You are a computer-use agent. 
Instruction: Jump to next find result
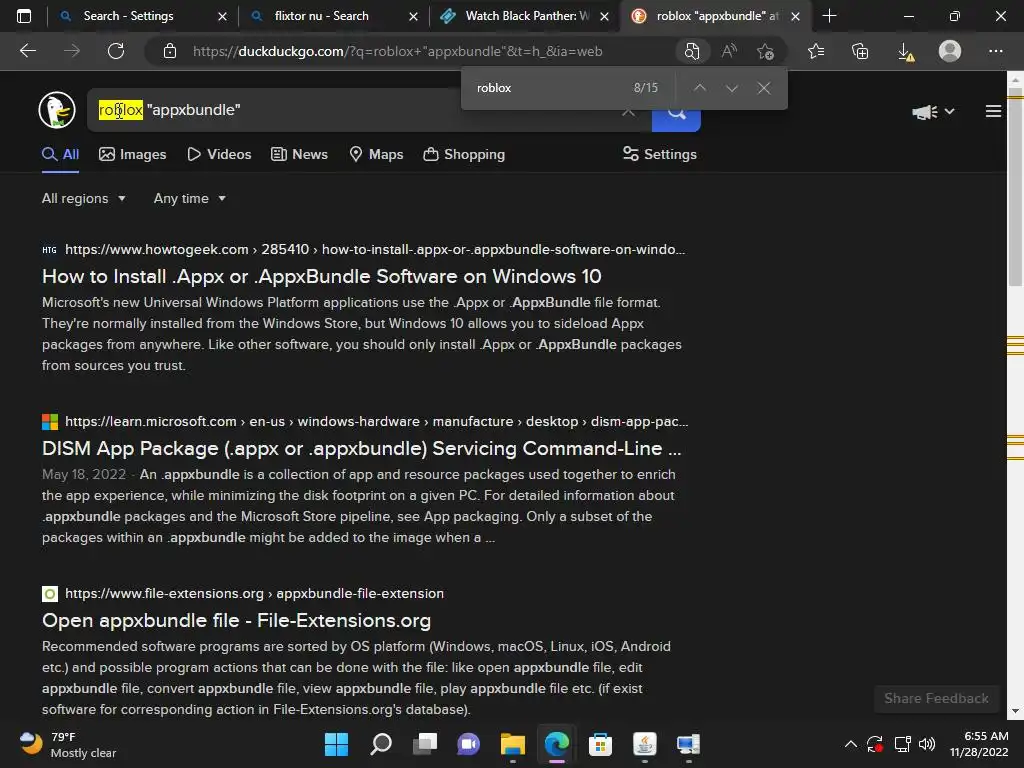[x=731, y=88]
